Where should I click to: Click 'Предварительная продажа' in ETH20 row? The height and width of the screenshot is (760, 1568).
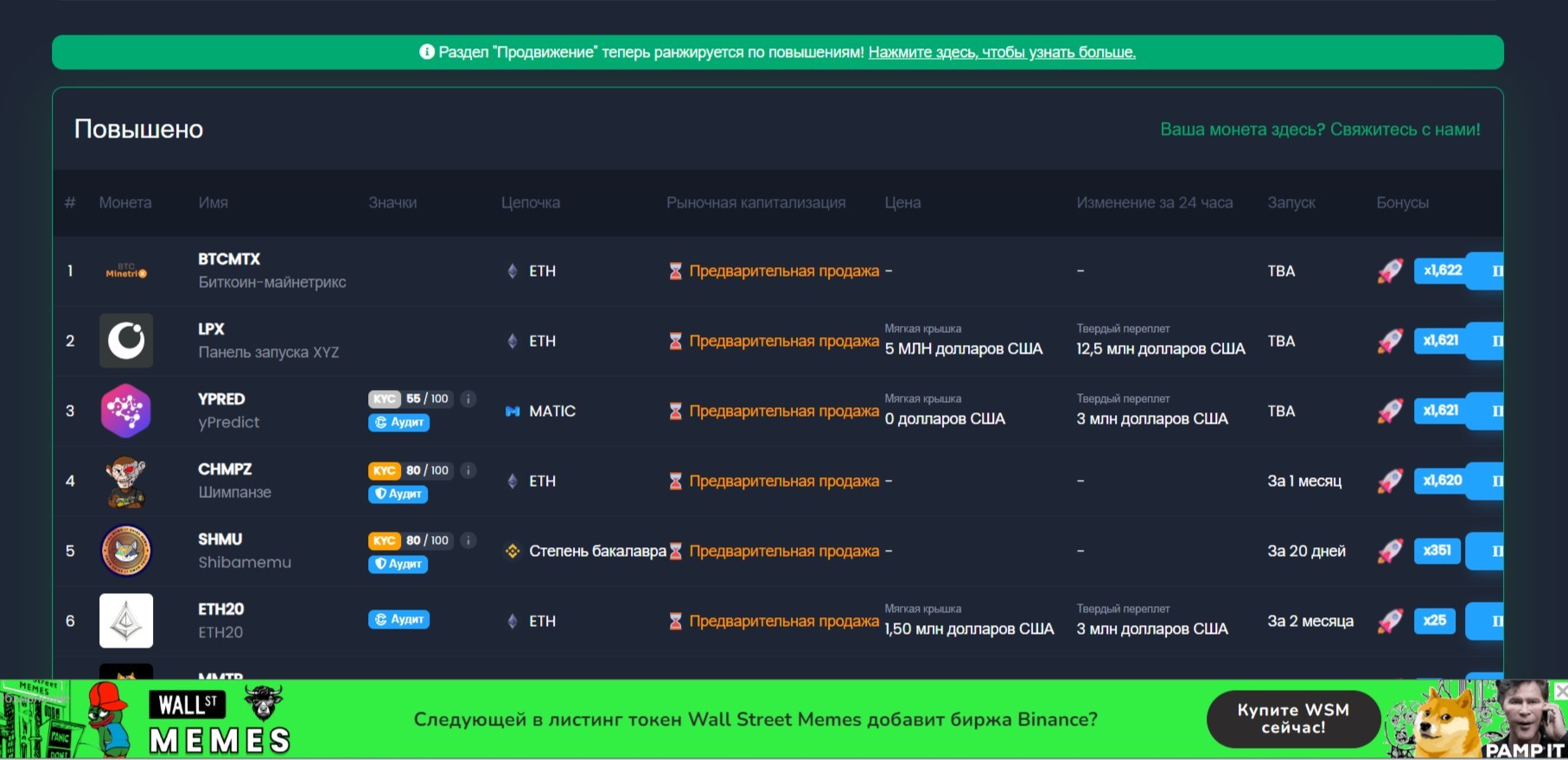(784, 621)
